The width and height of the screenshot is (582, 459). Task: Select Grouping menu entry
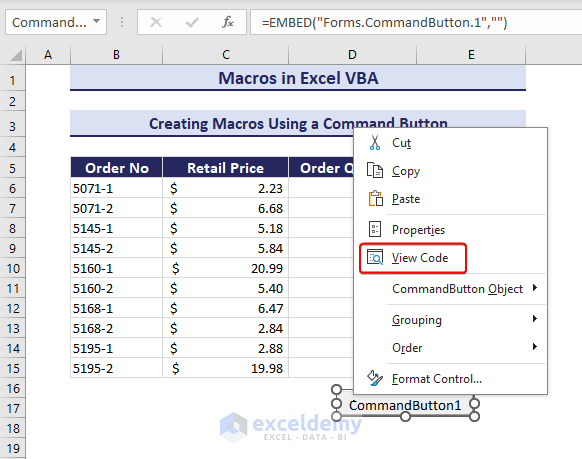(450, 319)
